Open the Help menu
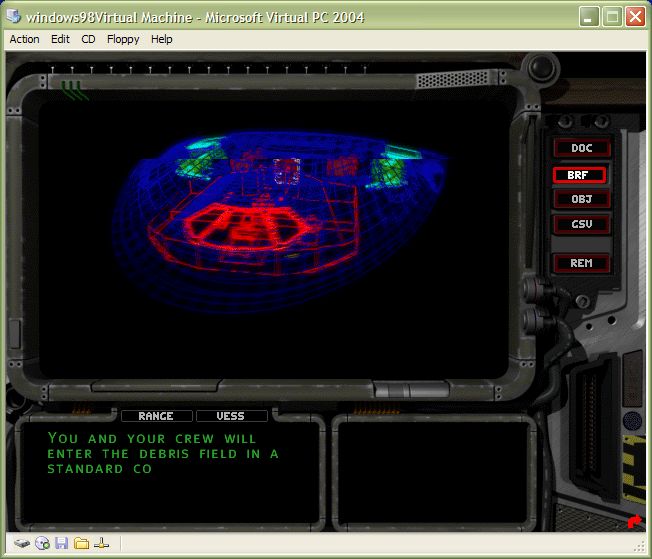The image size is (652, 559). click(x=161, y=39)
